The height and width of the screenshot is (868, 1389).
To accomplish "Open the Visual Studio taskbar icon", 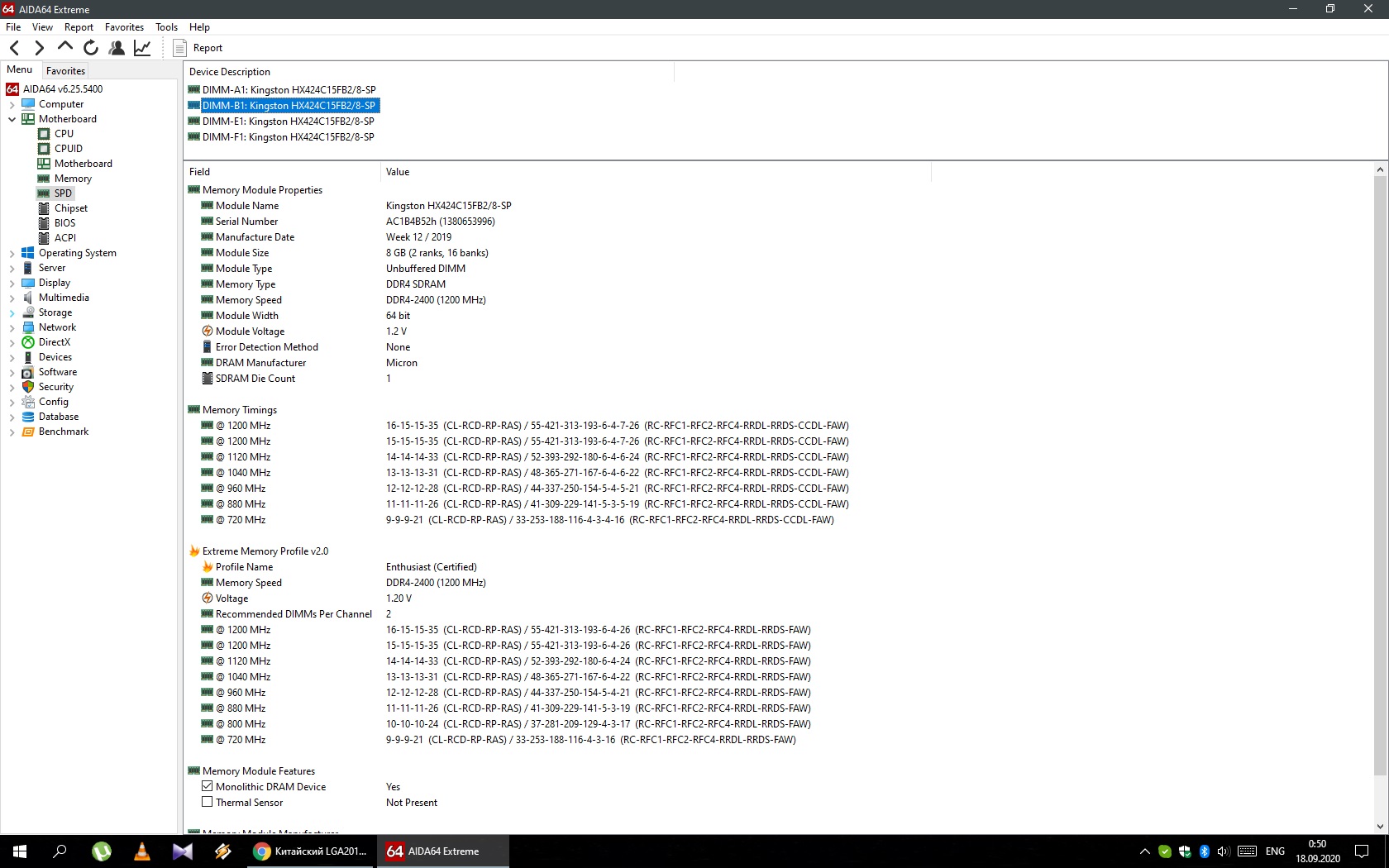I will pos(182,851).
